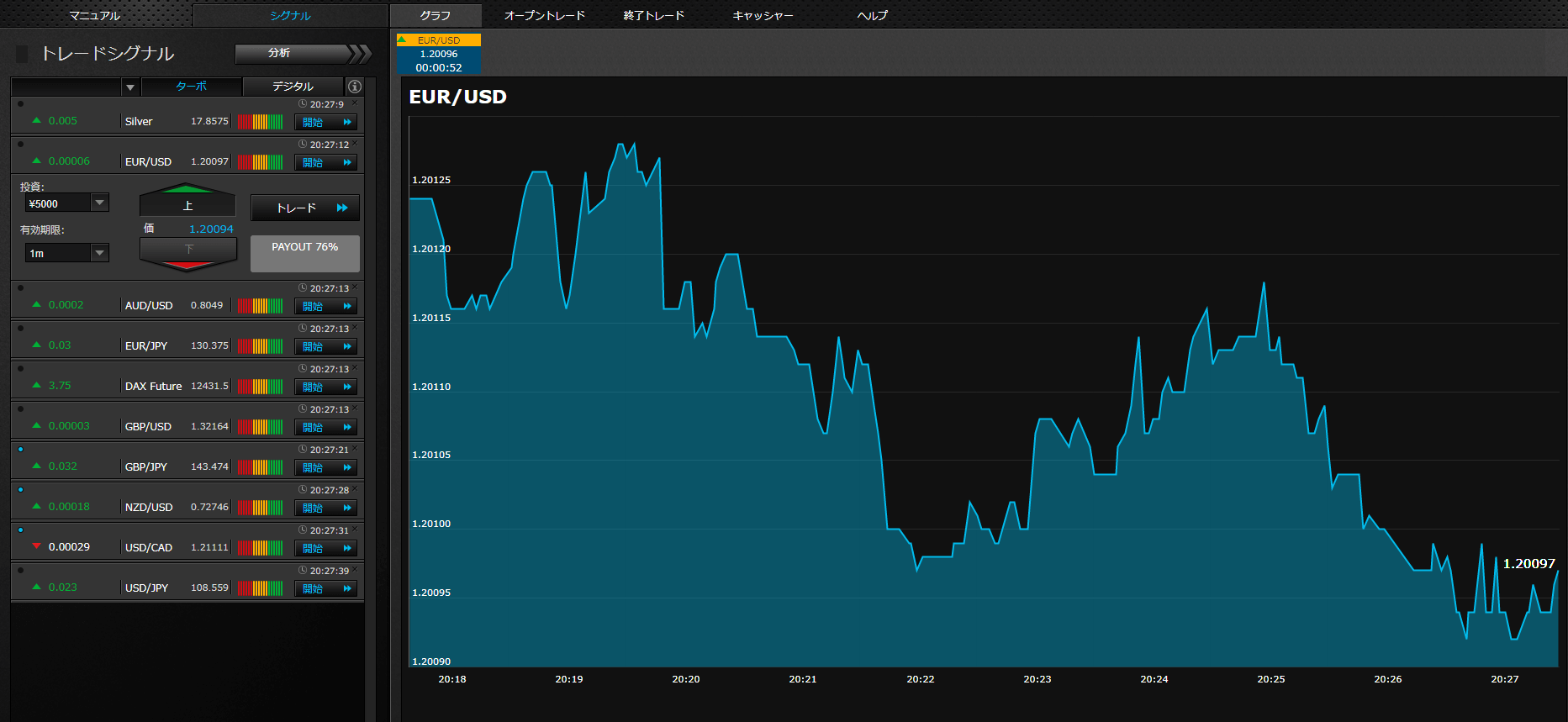Click 開始 for EUR/USD

326,162
